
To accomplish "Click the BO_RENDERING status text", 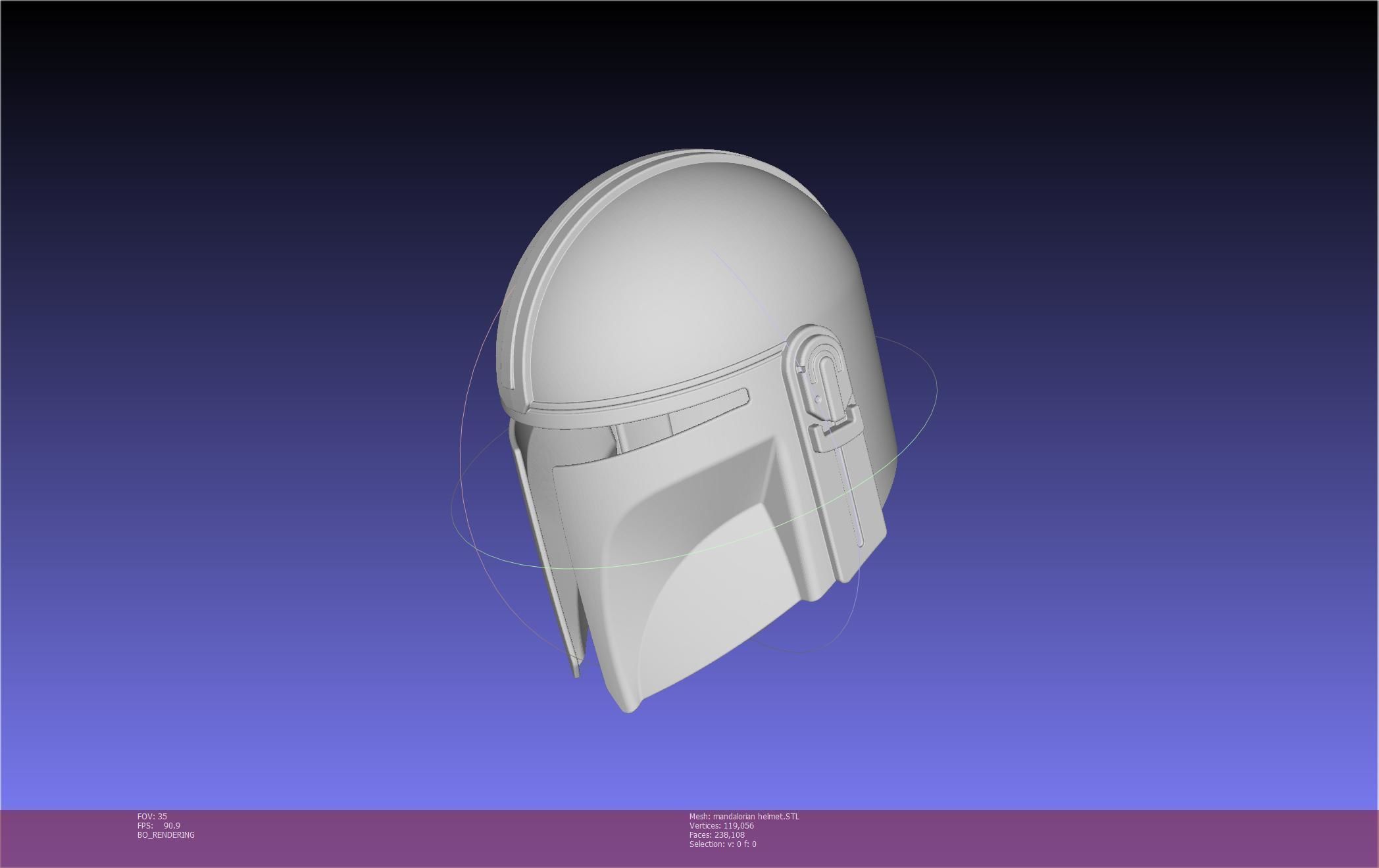I will [166, 834].
